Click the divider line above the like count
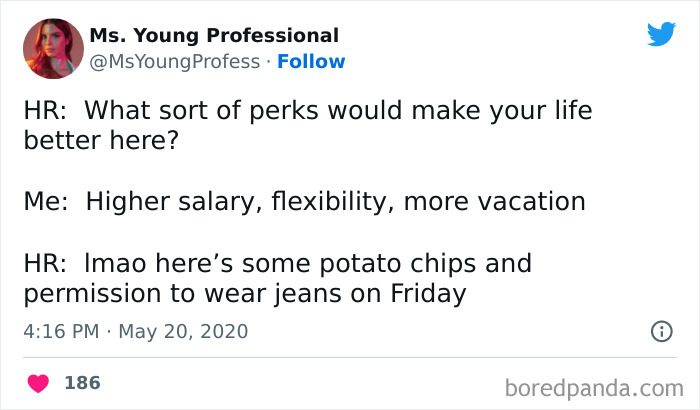This screenshot has width=700, height=410. pos(350,357)
